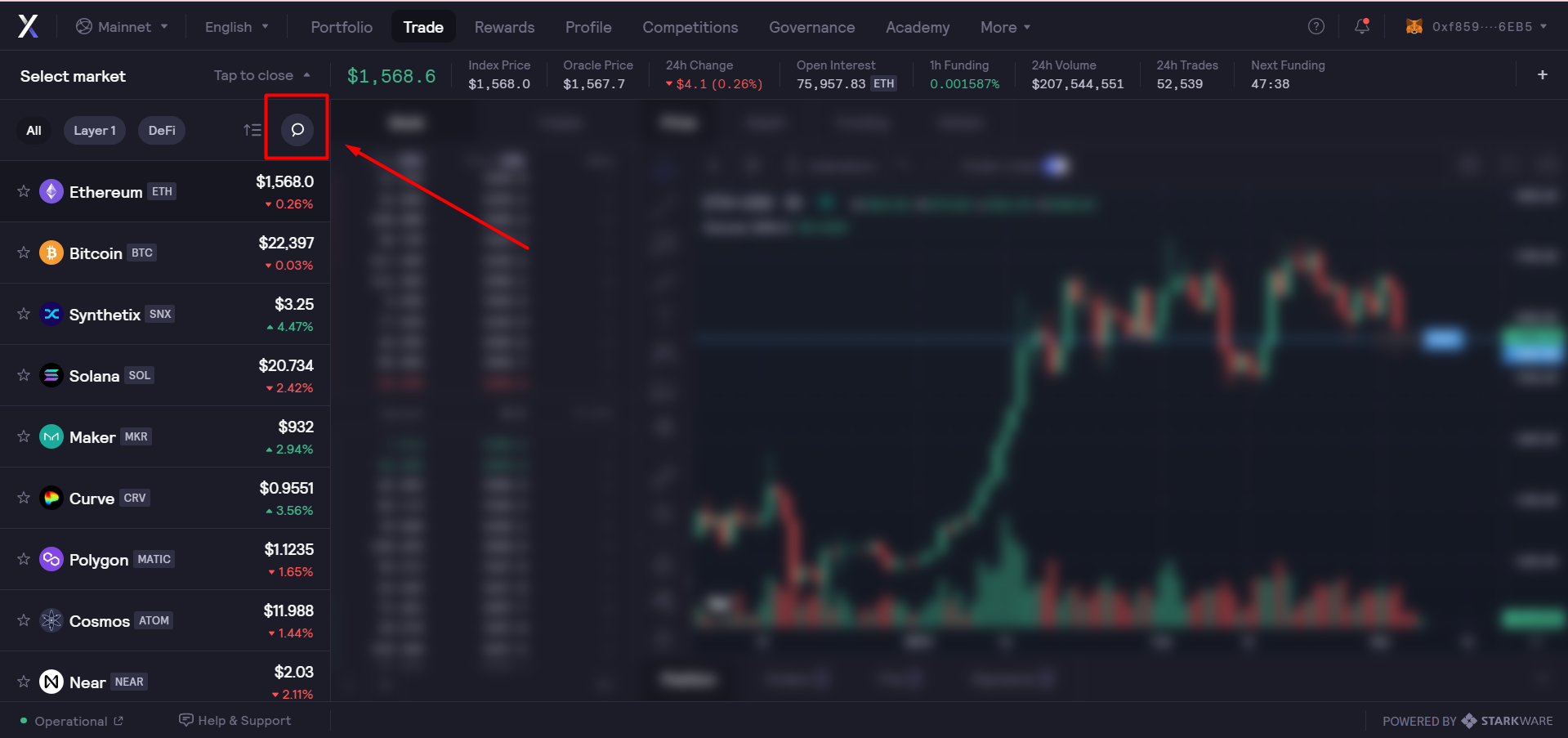Viewport: 1568px width, 738px height.
Task: Open the market search magnifier icon
Action: click(x=297, y=130)
